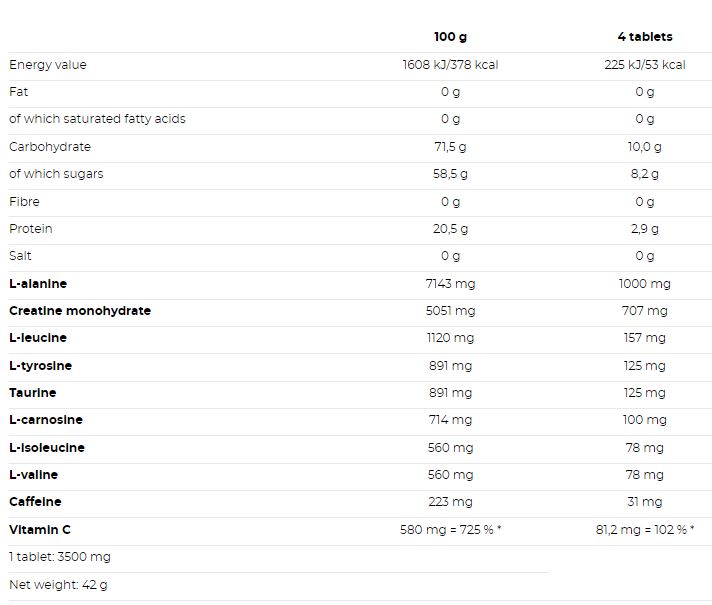Click the 'Taurine' row label
Image resolution: width=712 pixels, height=605 pixels.
coord(33,393)
